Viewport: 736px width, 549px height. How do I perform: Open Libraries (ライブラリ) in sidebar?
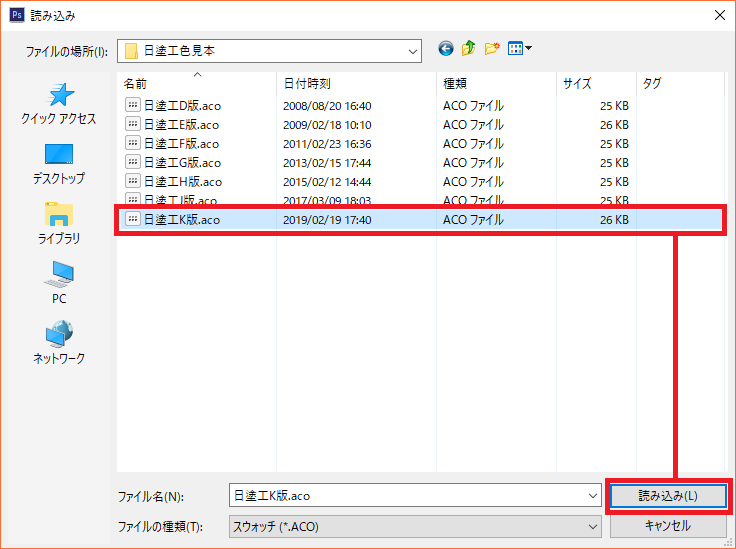coord(59,224)
